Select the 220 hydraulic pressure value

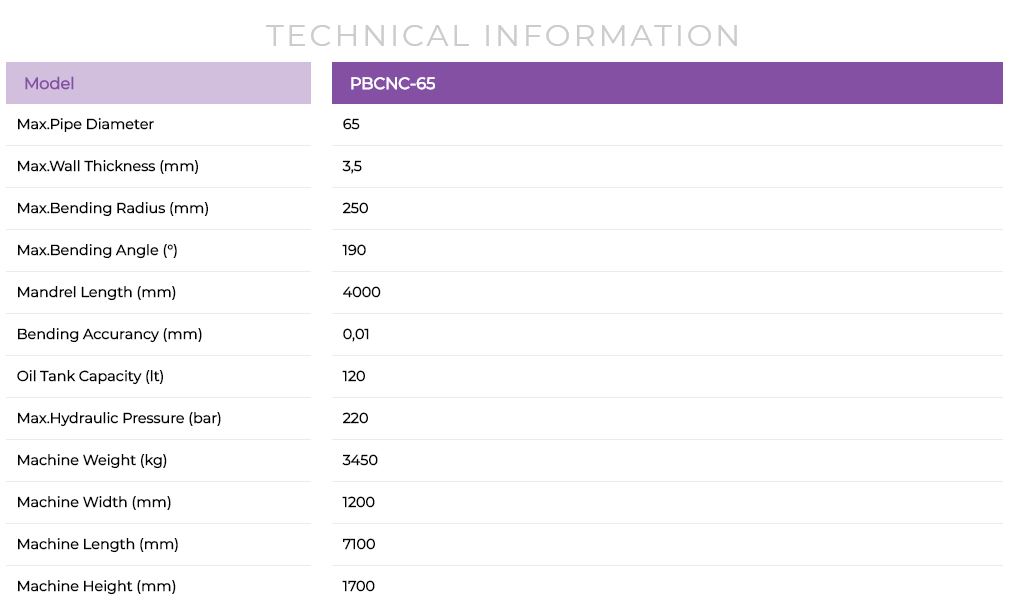[355, 418]
